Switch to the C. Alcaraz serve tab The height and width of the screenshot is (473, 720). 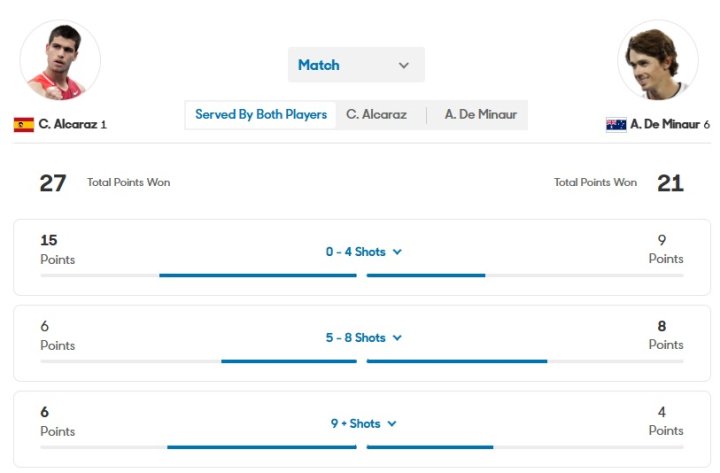tap(376, 115)
